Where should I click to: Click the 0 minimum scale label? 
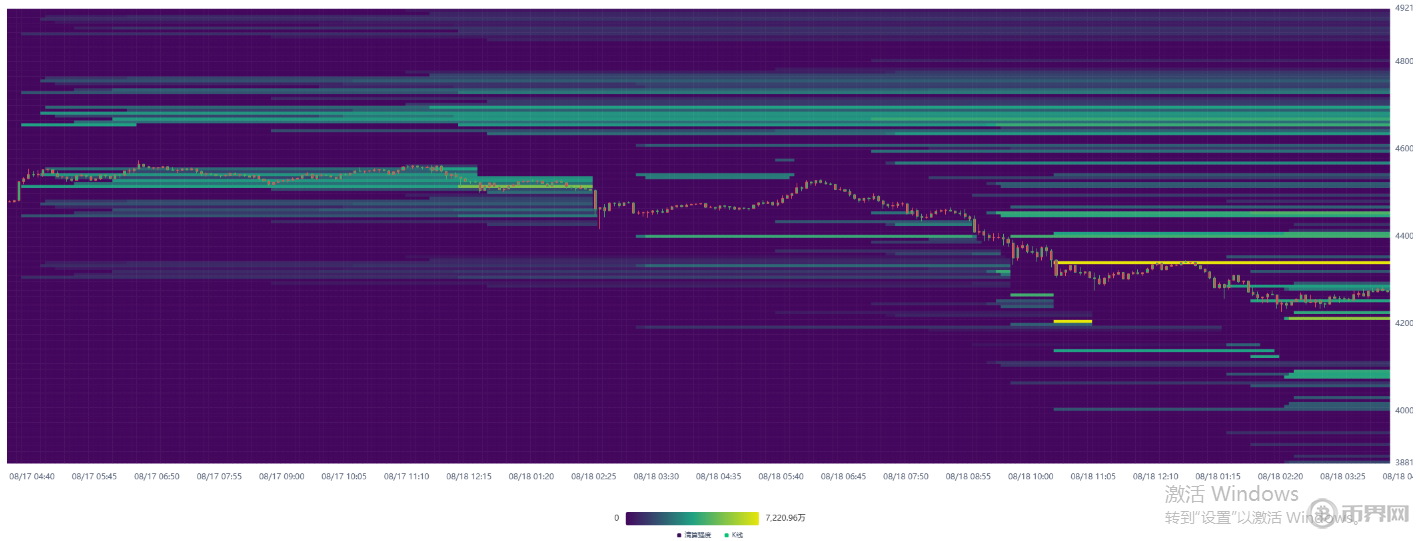click(x=616, y=518)
